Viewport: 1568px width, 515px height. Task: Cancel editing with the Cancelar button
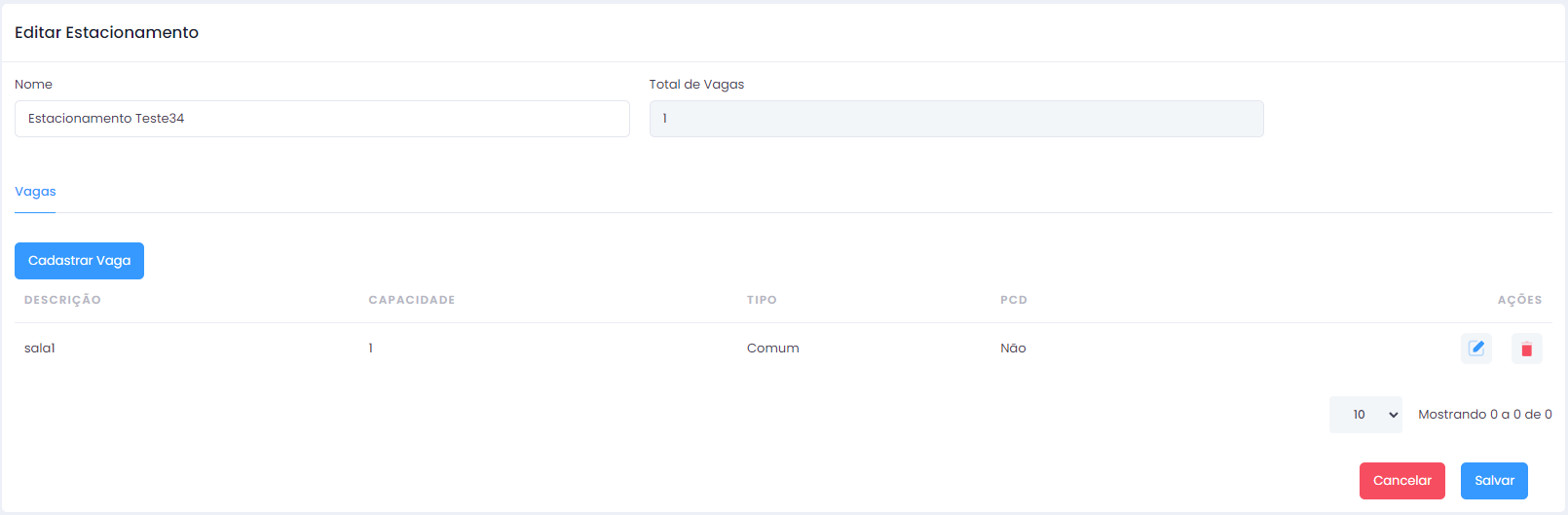1402,481
